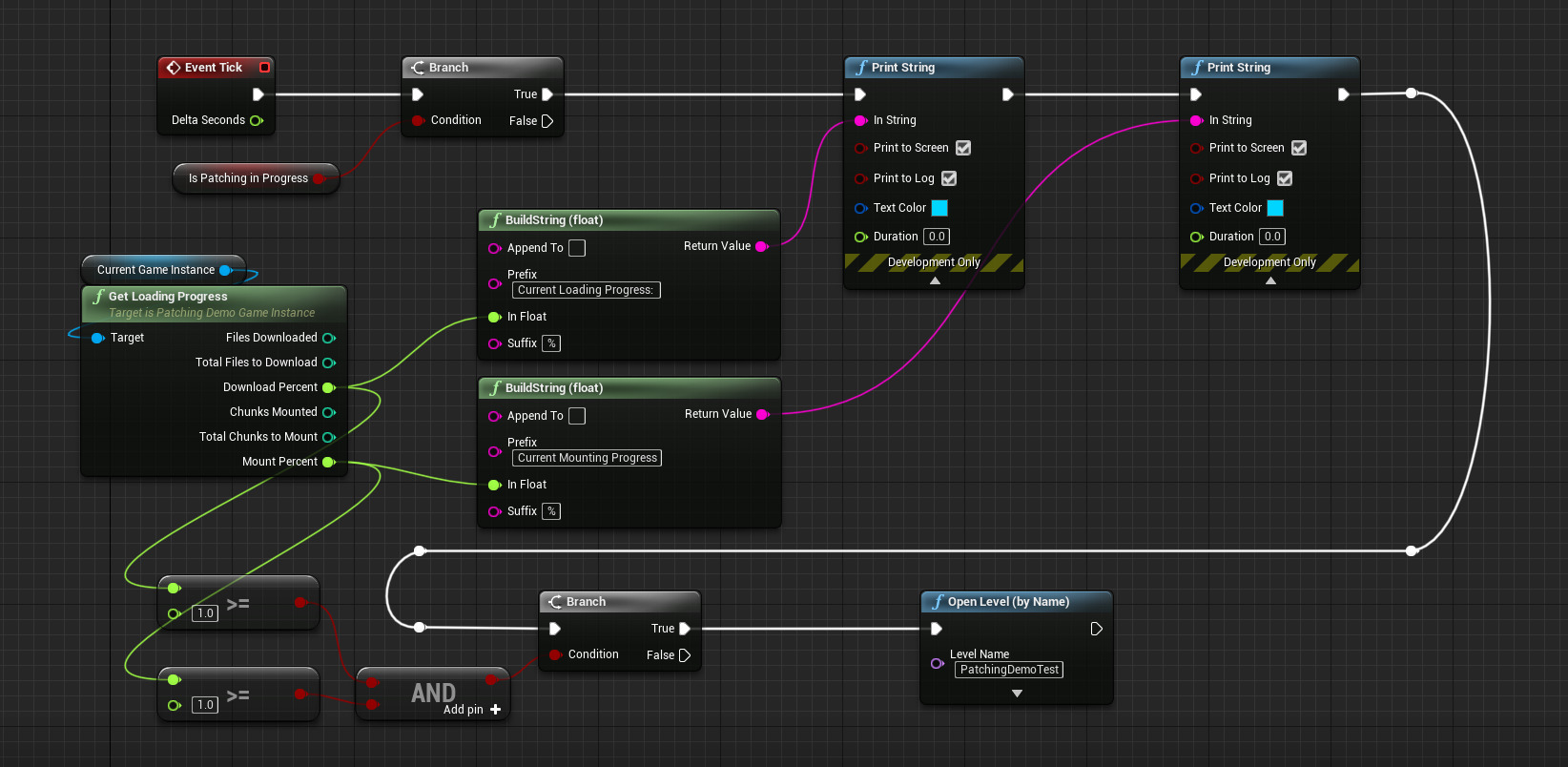Collapse the left Print String node's advanced options
The height and width of the screenshot is (767, 1568).
[935, 280]
